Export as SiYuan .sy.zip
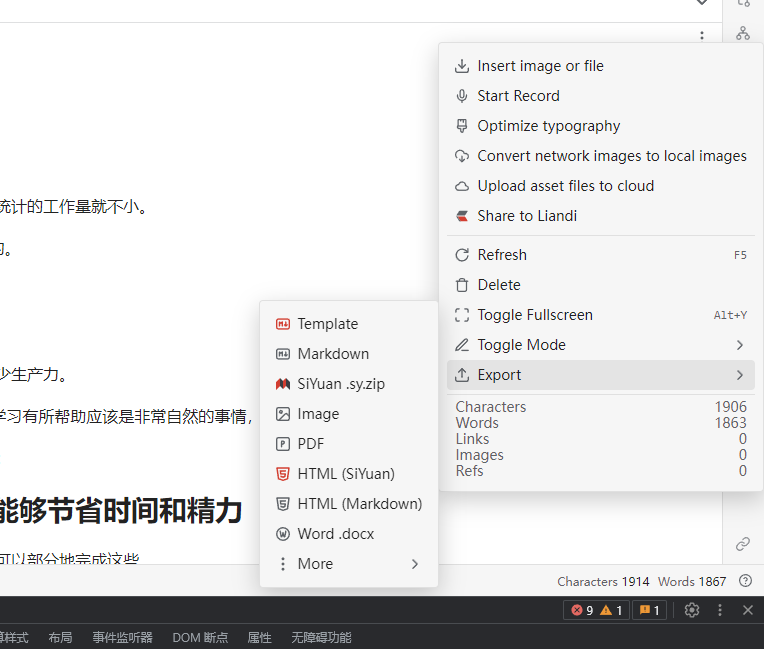 click(x=348, y=384)
